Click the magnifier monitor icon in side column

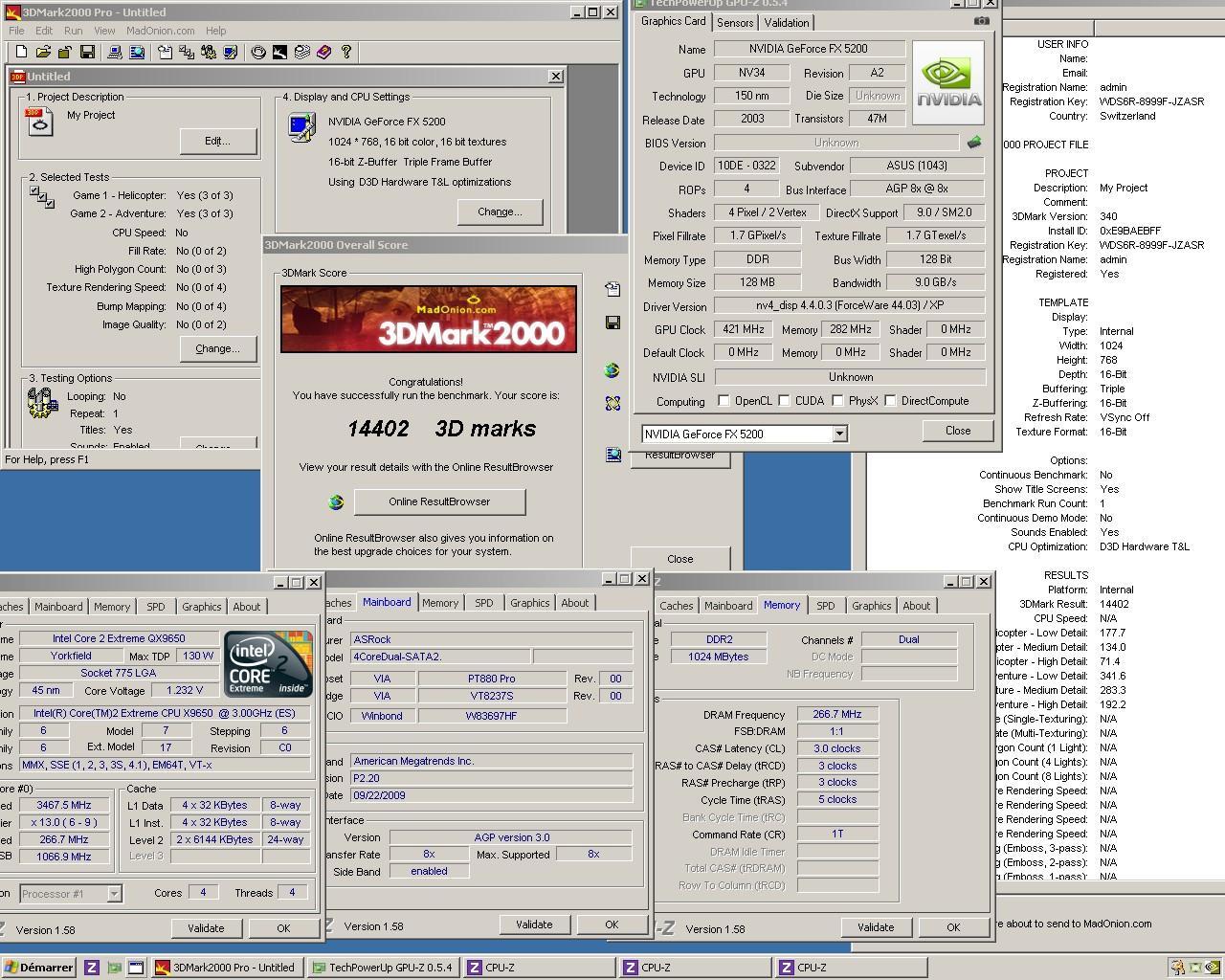[x=612, y=455]
